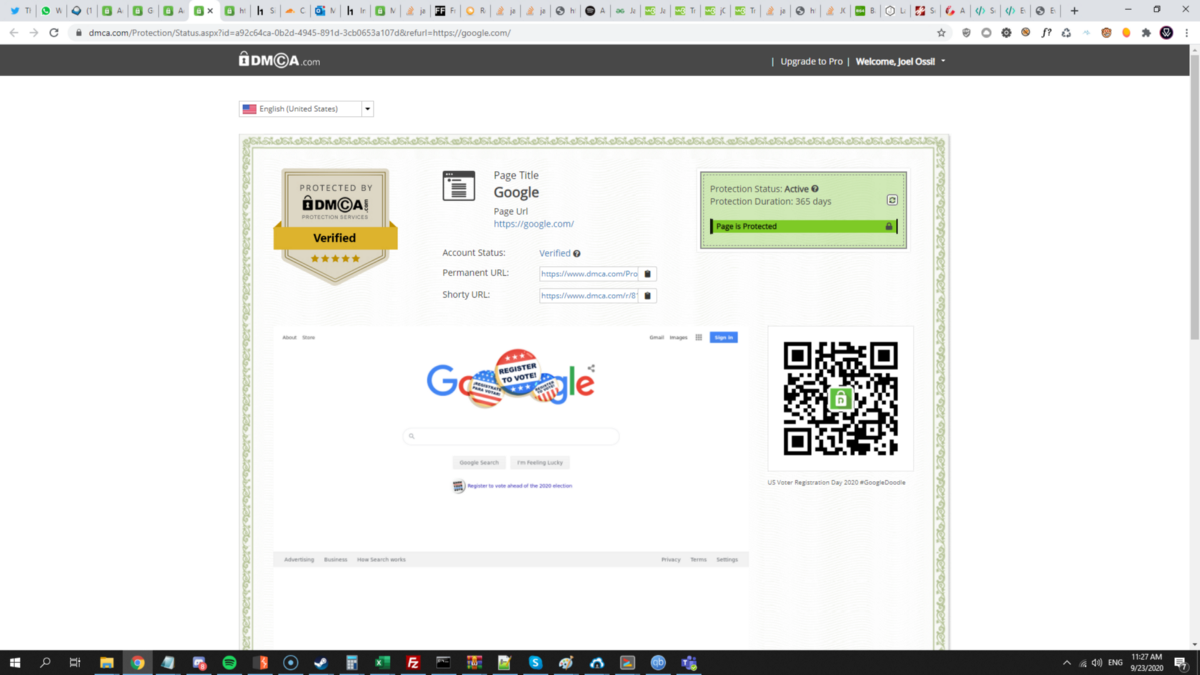Show hidden system tray icons chevron
The height and width of the screenshot is (675, 1200).
coord(1066,662)
